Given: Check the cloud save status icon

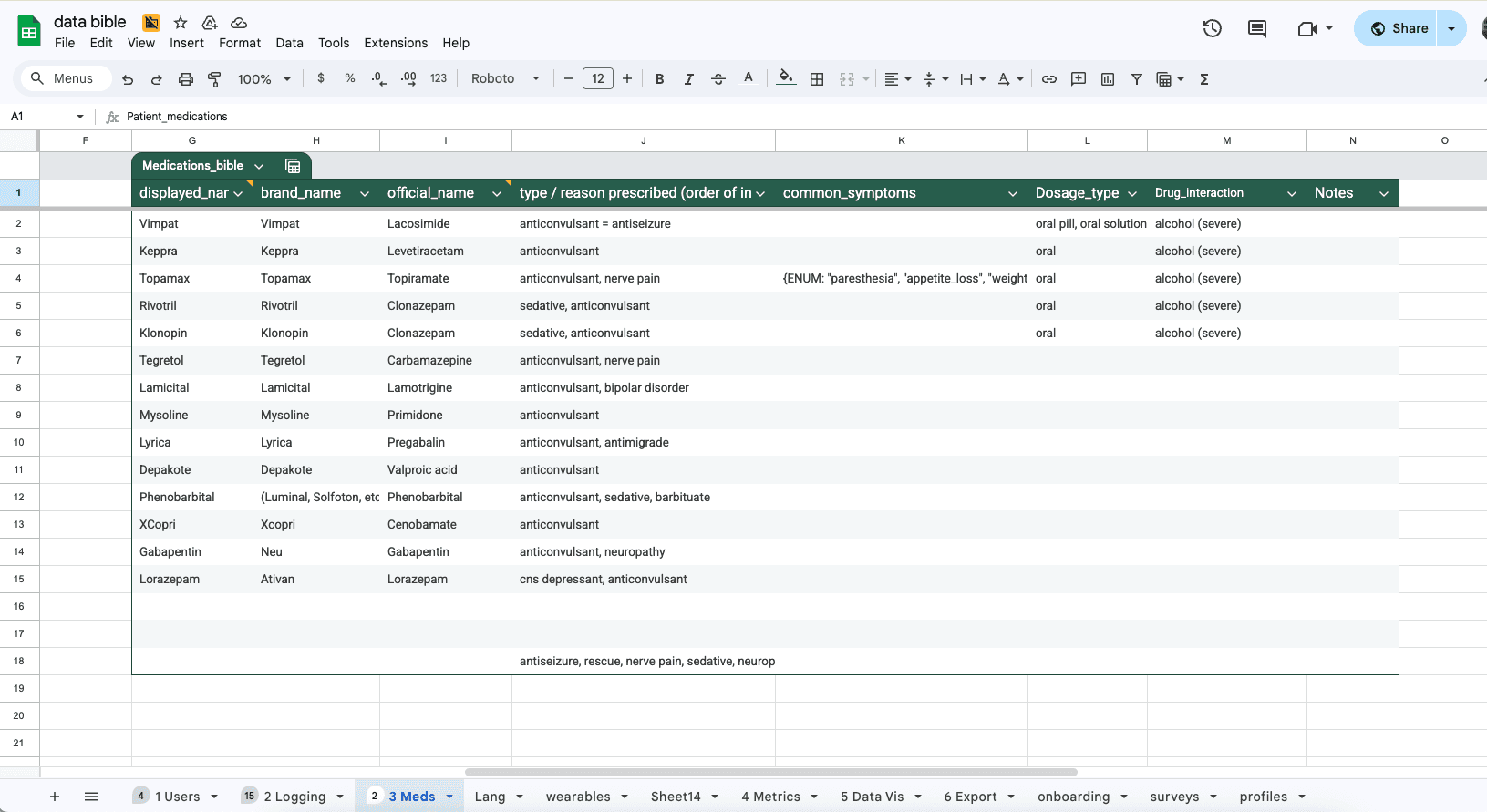Looking at the screenshot, I should coord(239,23).
